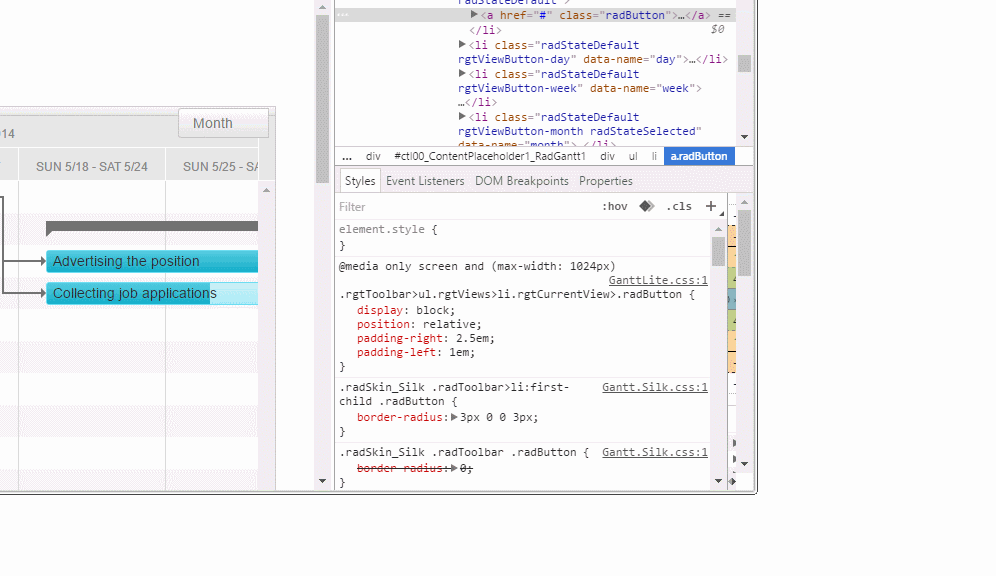The height and width of the screenshot is (576, 996).
Task: Click the display: block property
Action: (406, 311)
